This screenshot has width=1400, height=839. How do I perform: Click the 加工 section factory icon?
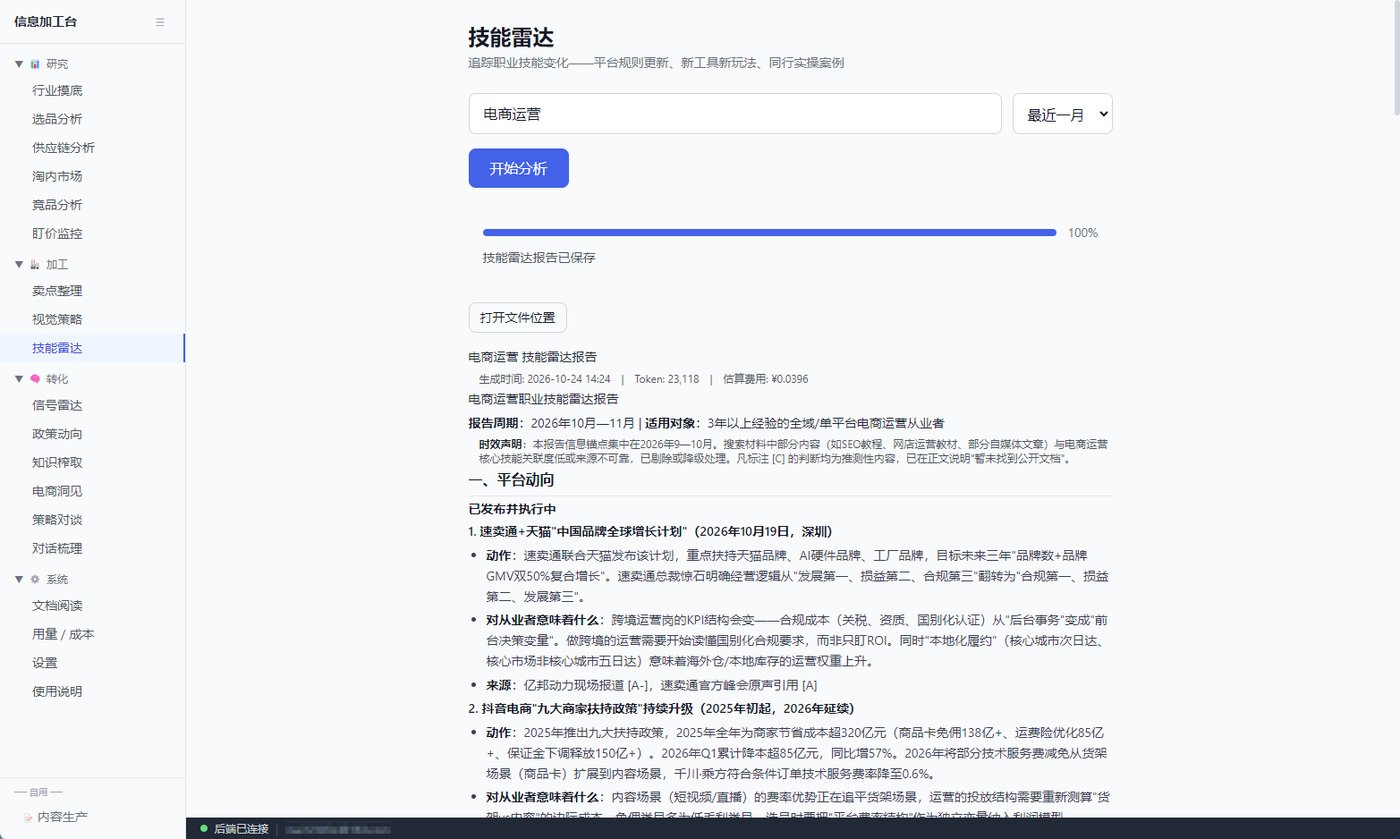pyautogui.click(x=35, y=265)
